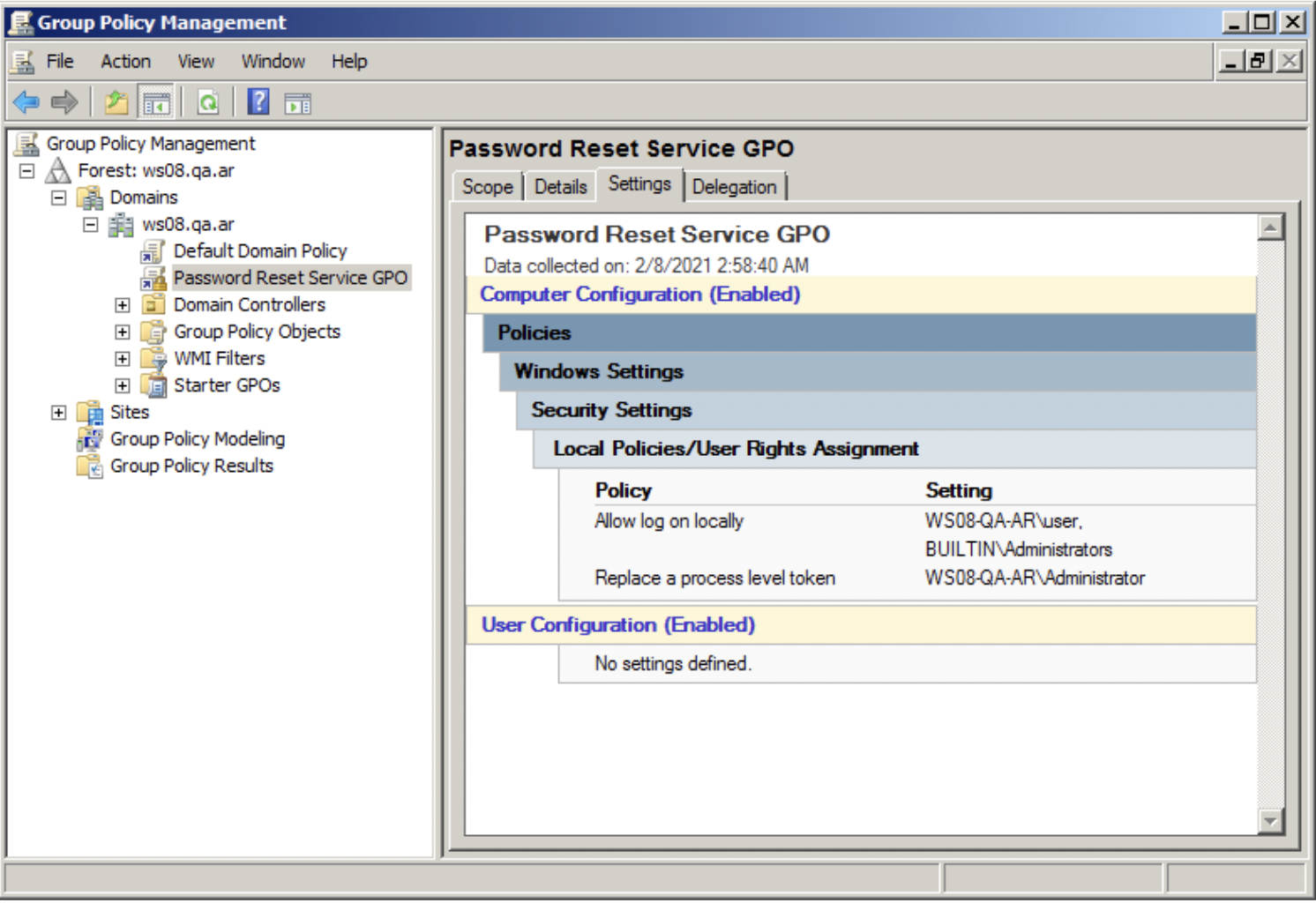Open the Help menu
The width and height of the screenshot is (1316, 903).
(349, 62)
